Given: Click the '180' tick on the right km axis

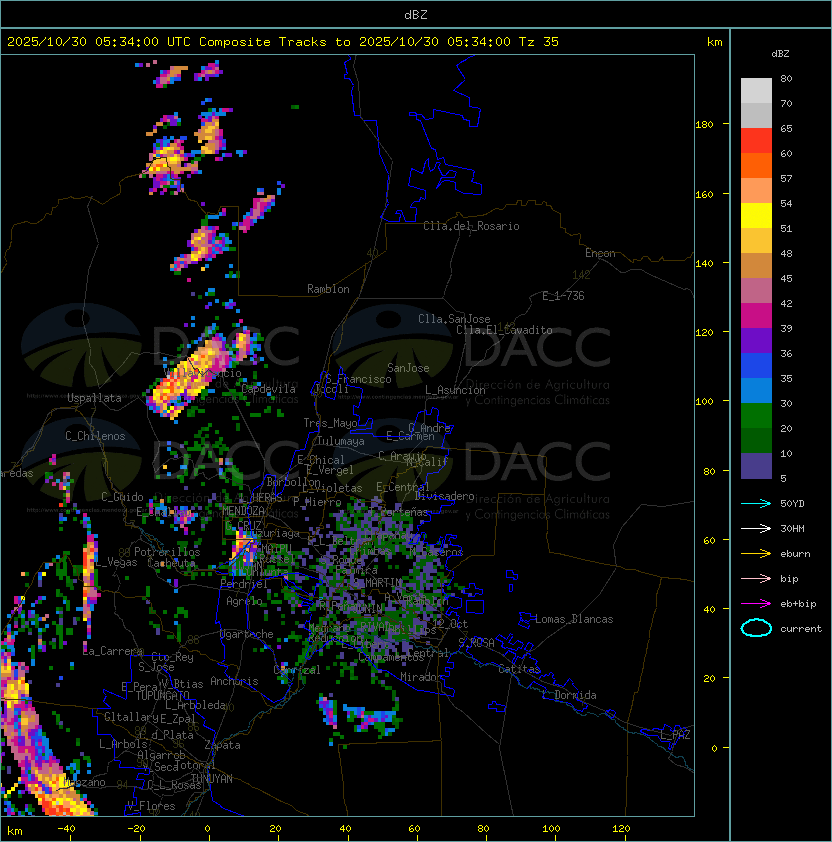Looking at the screenshot, I should click(704, 125).
